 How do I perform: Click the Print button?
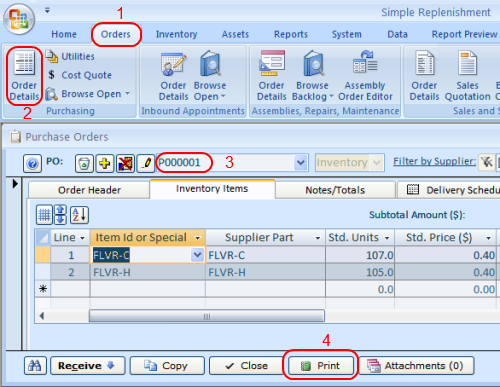[321, 366]
